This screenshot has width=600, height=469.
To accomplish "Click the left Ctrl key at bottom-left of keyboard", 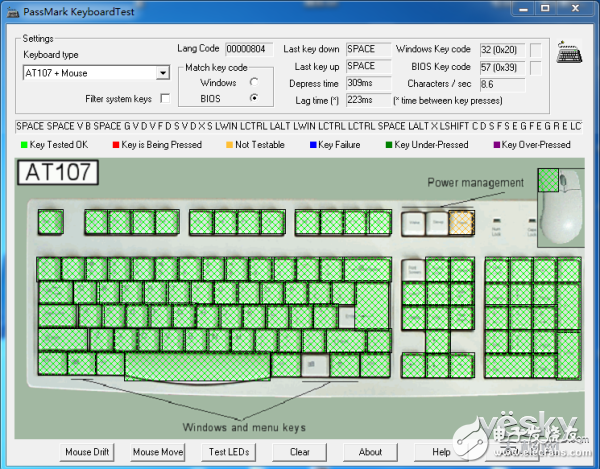I will [x=52, y=363].
